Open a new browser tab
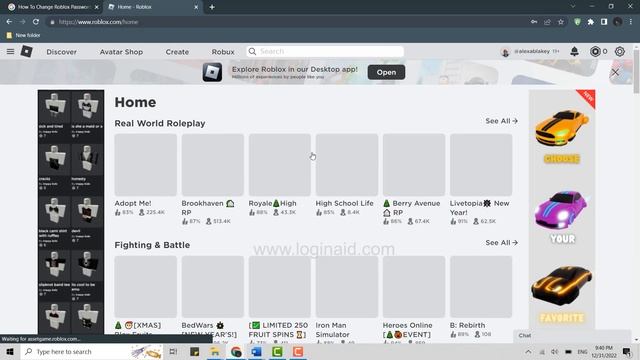The height and width of the screenshot is (360, 640). (212, 7)
